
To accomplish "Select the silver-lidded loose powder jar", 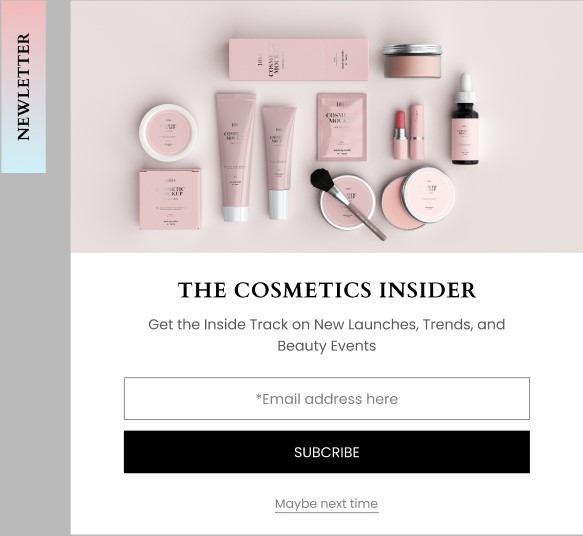I will pos(413,61).
